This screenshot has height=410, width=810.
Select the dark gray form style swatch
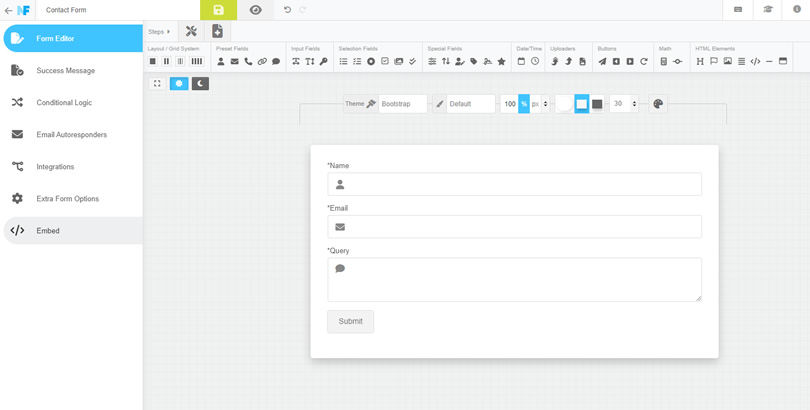click(597, 104)
